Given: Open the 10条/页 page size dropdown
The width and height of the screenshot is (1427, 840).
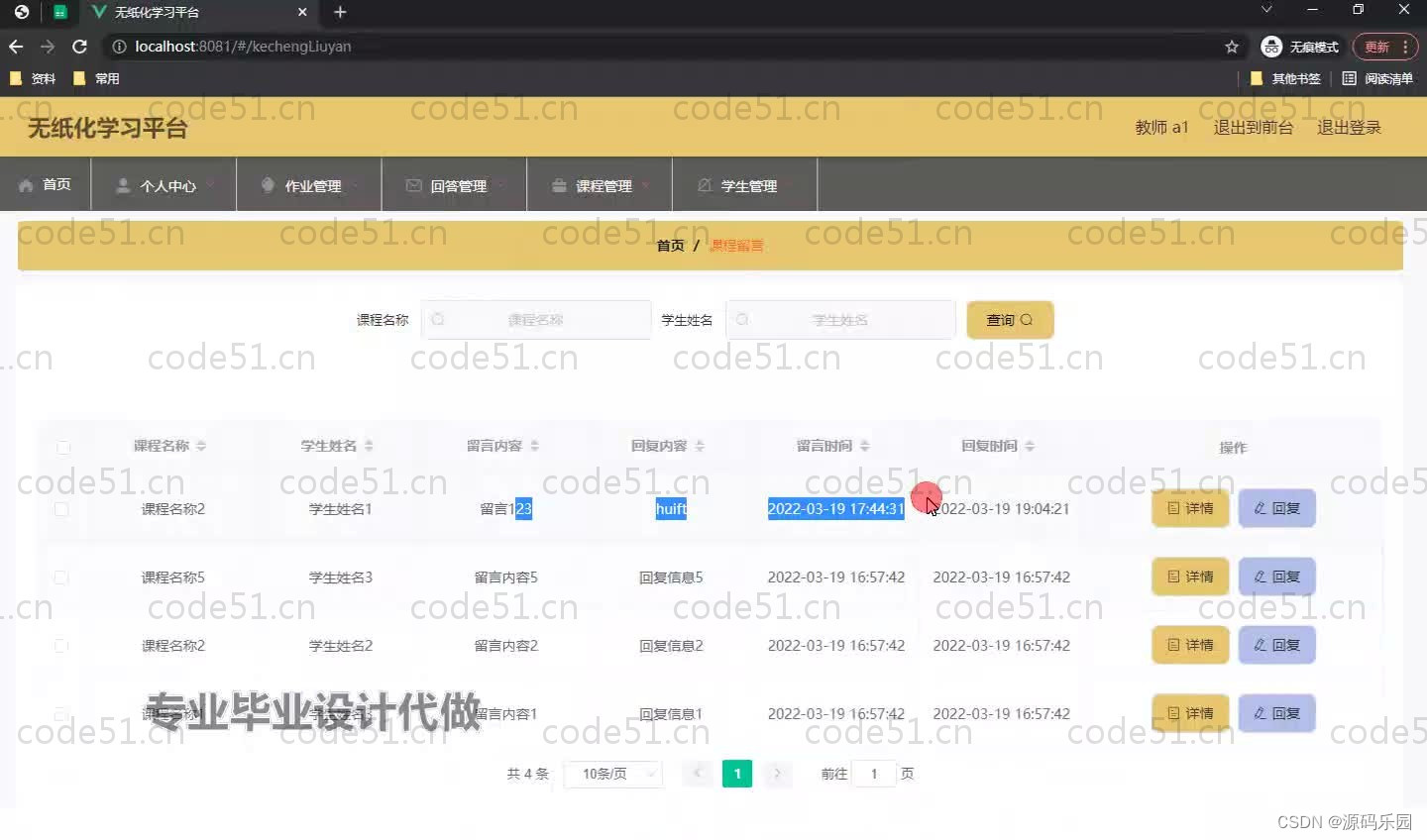Looking at the screenshot, I should coord(612,774).
